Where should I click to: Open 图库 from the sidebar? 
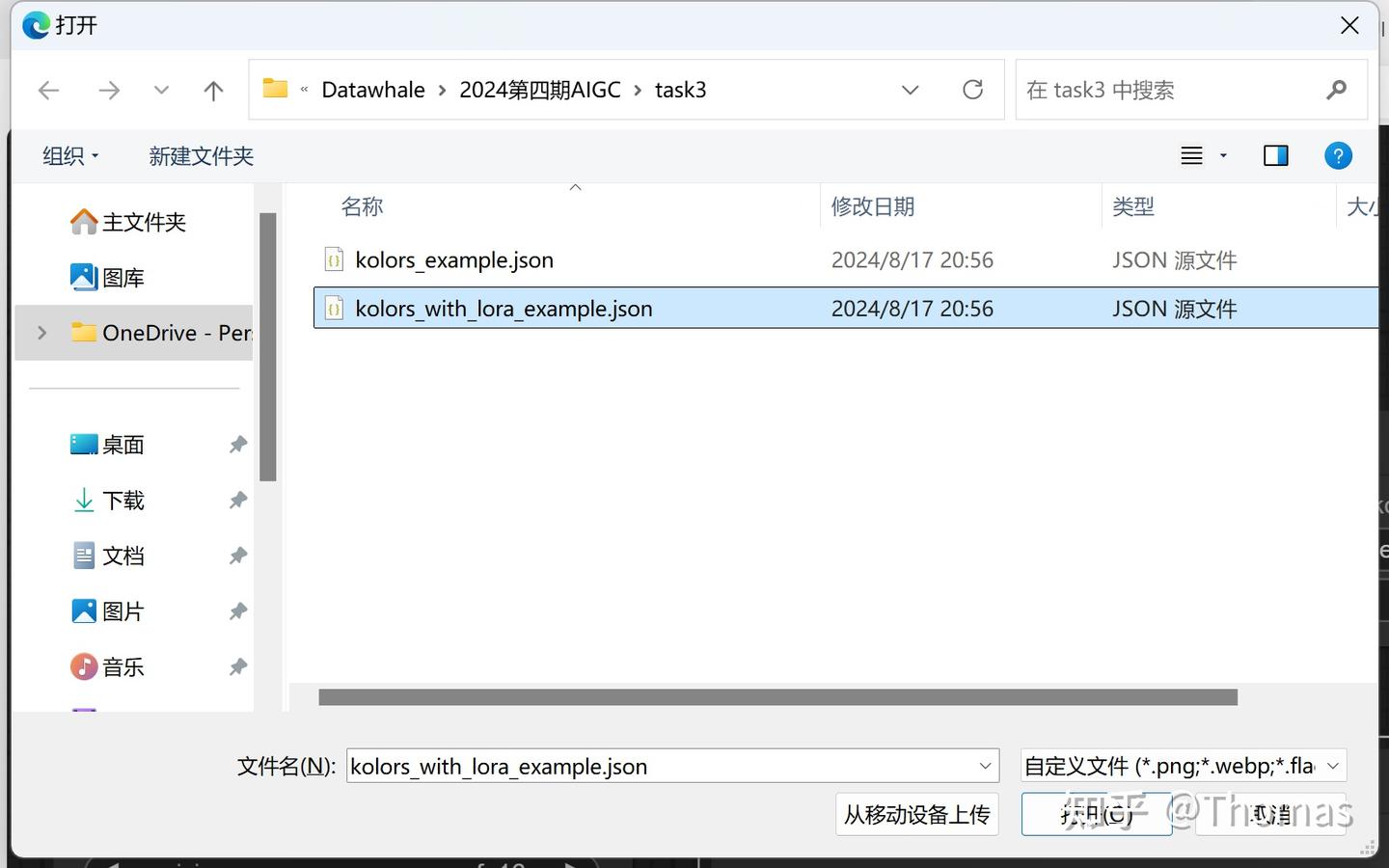coord(123,277)
